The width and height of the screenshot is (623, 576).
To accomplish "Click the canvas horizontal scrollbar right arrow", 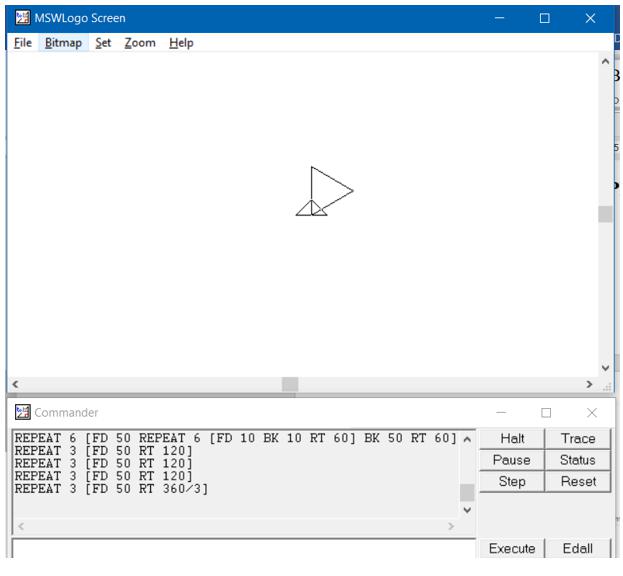I will click(589, 384).
